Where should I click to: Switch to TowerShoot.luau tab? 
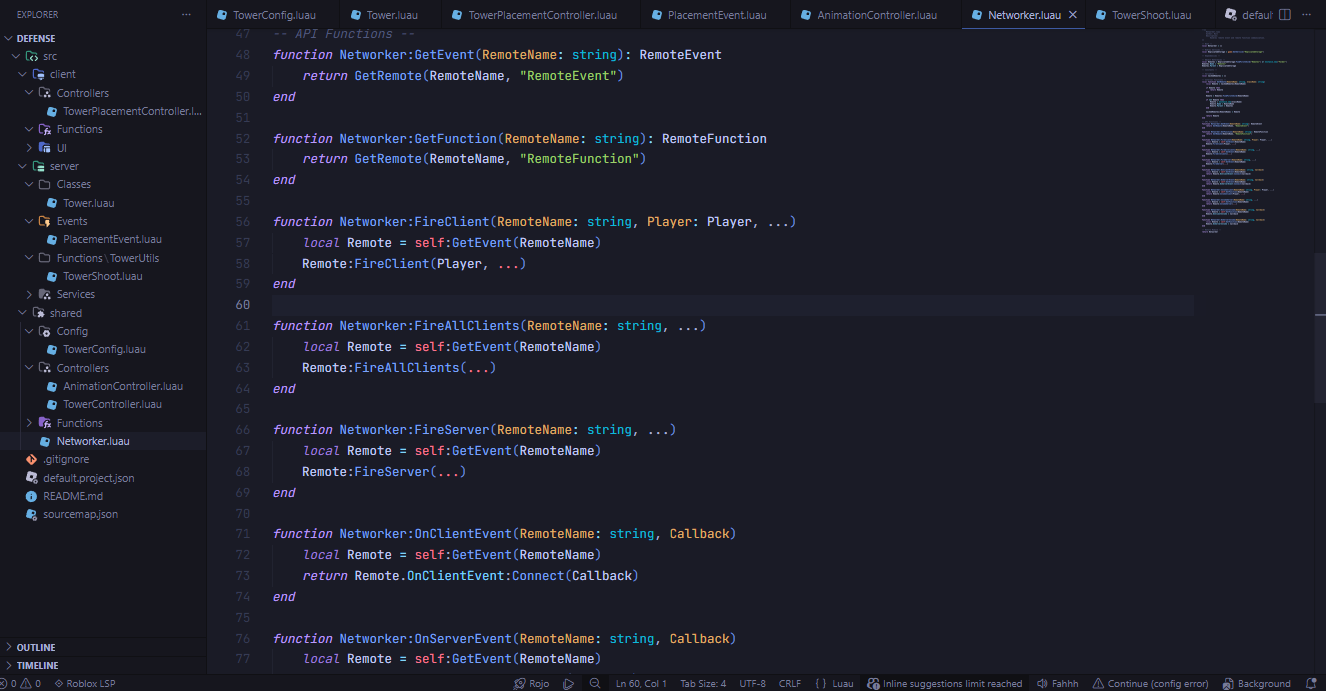(1150, 15)
